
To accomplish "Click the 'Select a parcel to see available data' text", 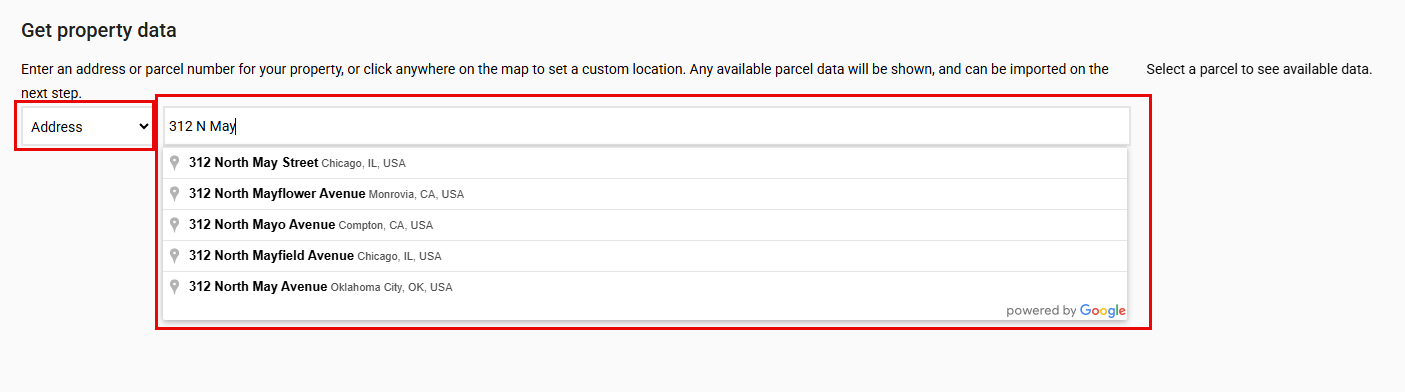I will (1259, 70).
